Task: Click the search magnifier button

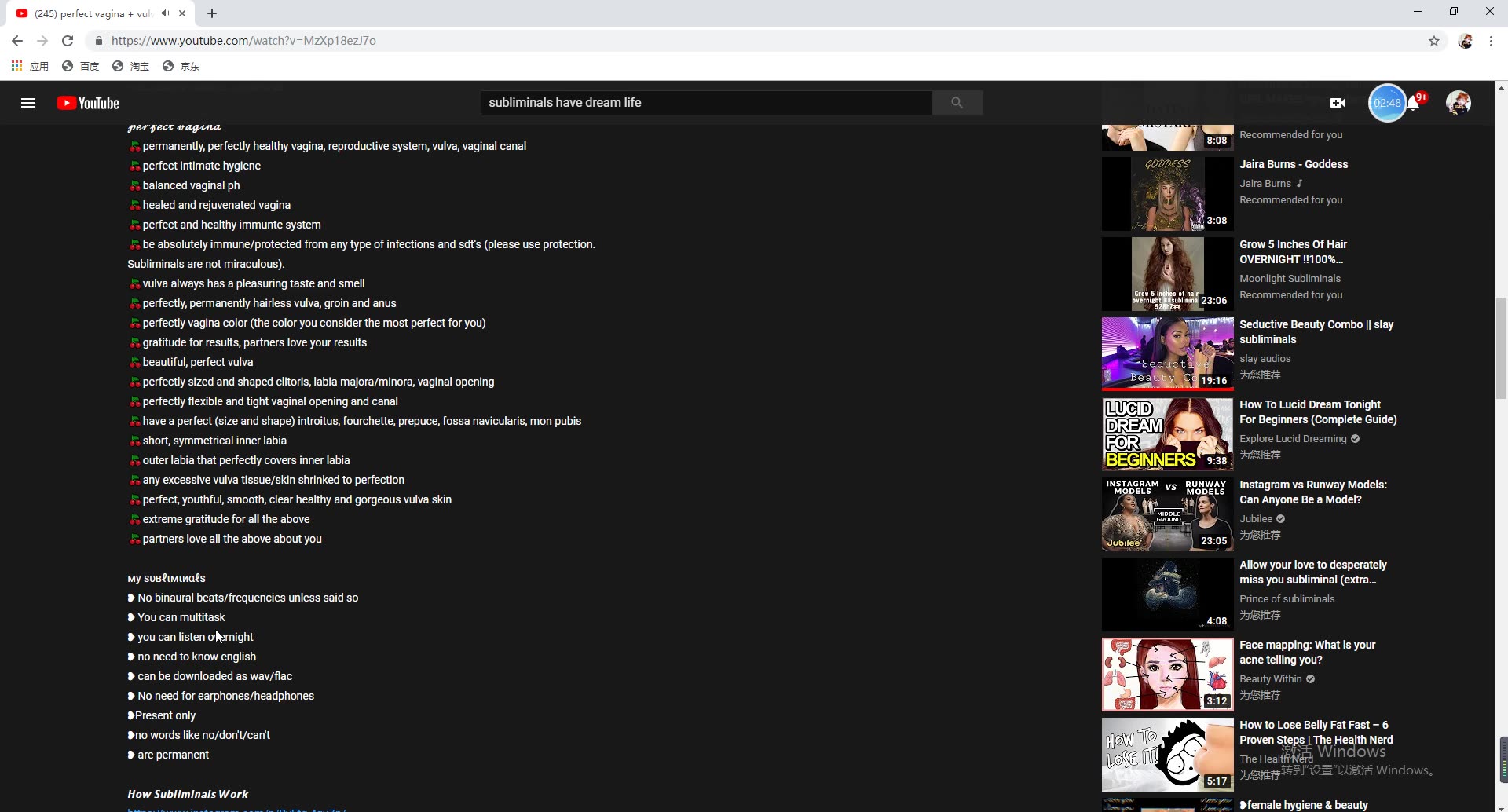Action: (957, 103)
